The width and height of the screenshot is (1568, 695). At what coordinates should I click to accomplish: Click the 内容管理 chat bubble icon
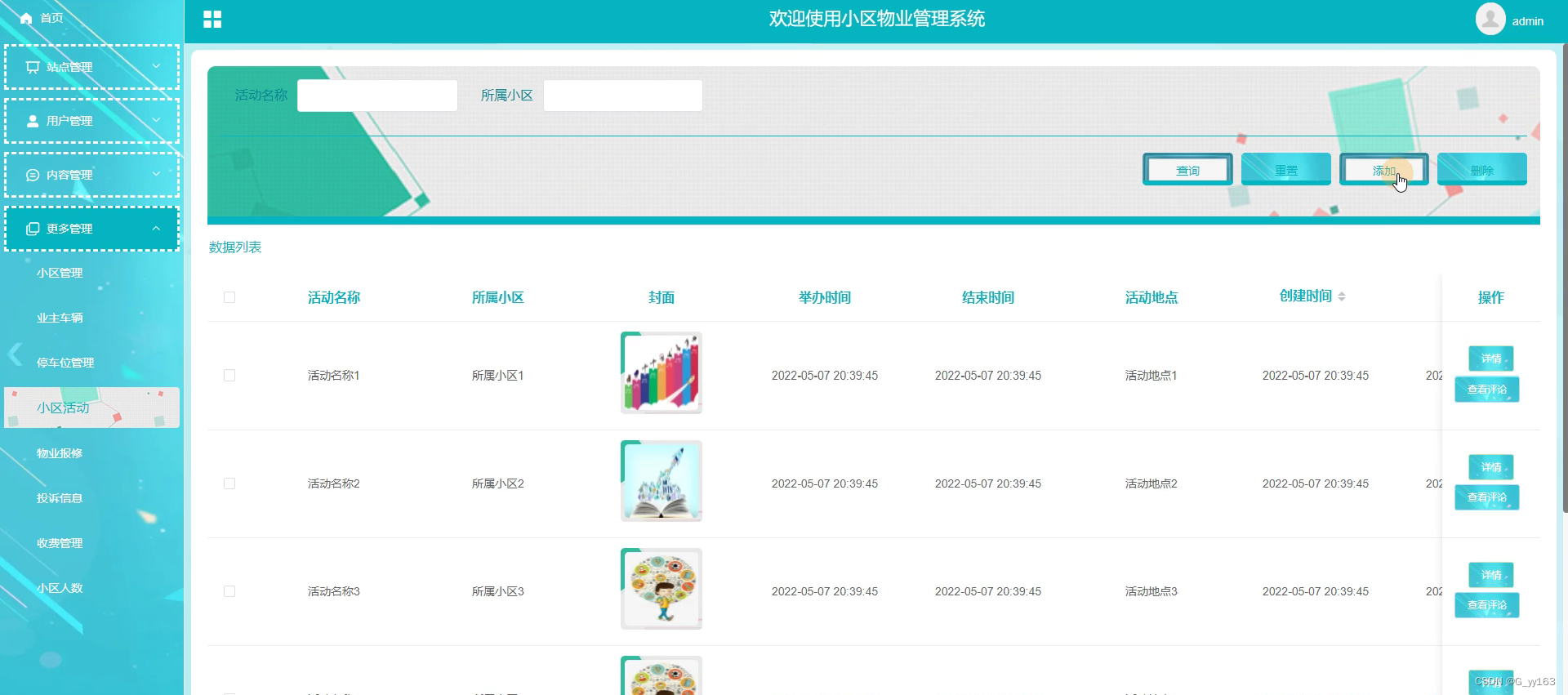[33, 175]
